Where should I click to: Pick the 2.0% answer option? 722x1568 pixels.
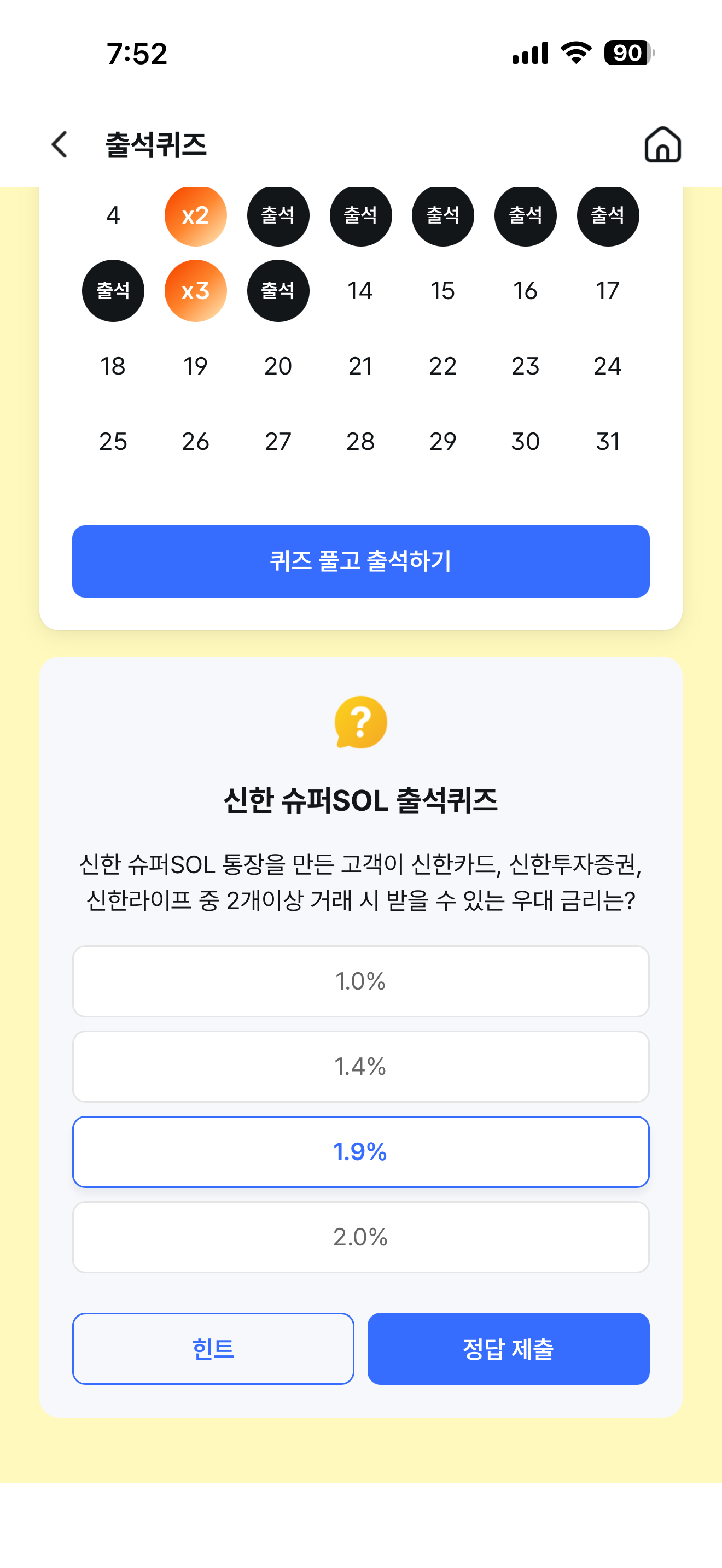pyautogui.click(x=361, y=1237)
